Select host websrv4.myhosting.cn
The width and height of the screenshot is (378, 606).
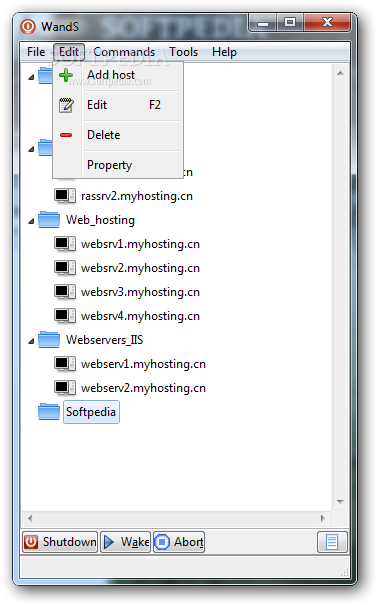(x=140, y=316)
